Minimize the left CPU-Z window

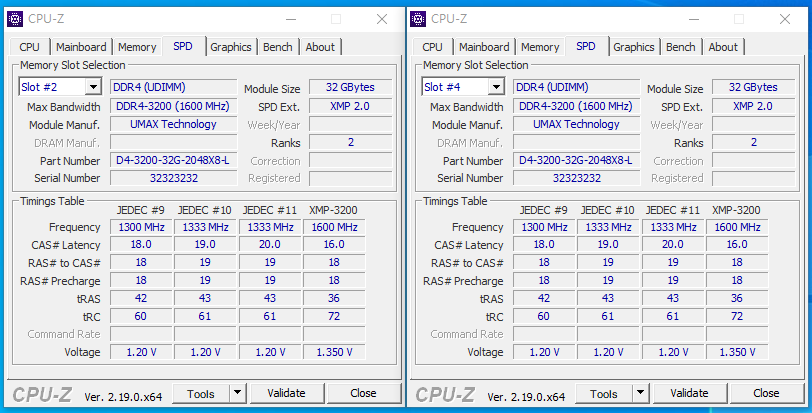pos(289,19)
